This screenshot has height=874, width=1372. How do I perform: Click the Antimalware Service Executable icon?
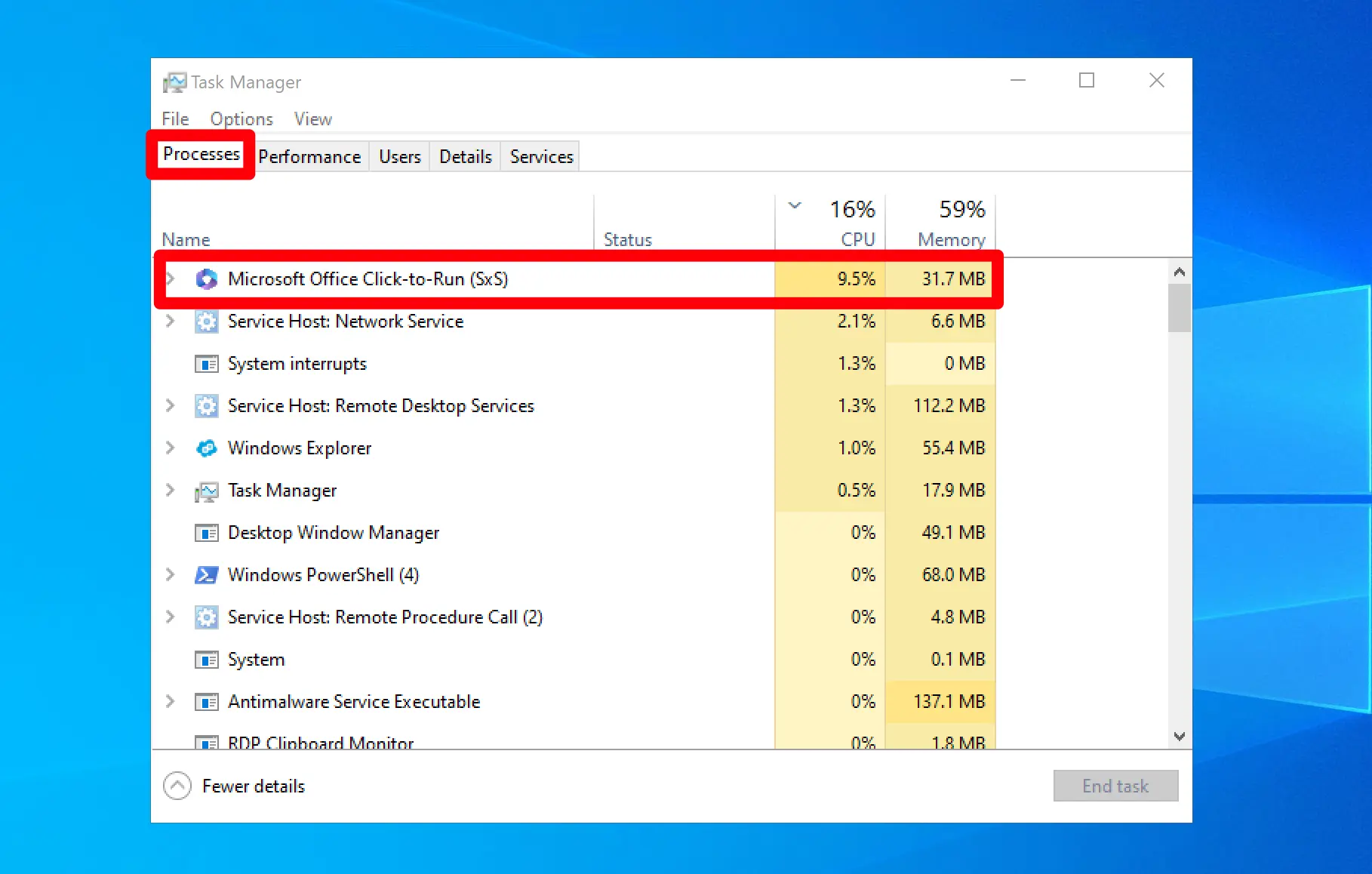(206, 702)
